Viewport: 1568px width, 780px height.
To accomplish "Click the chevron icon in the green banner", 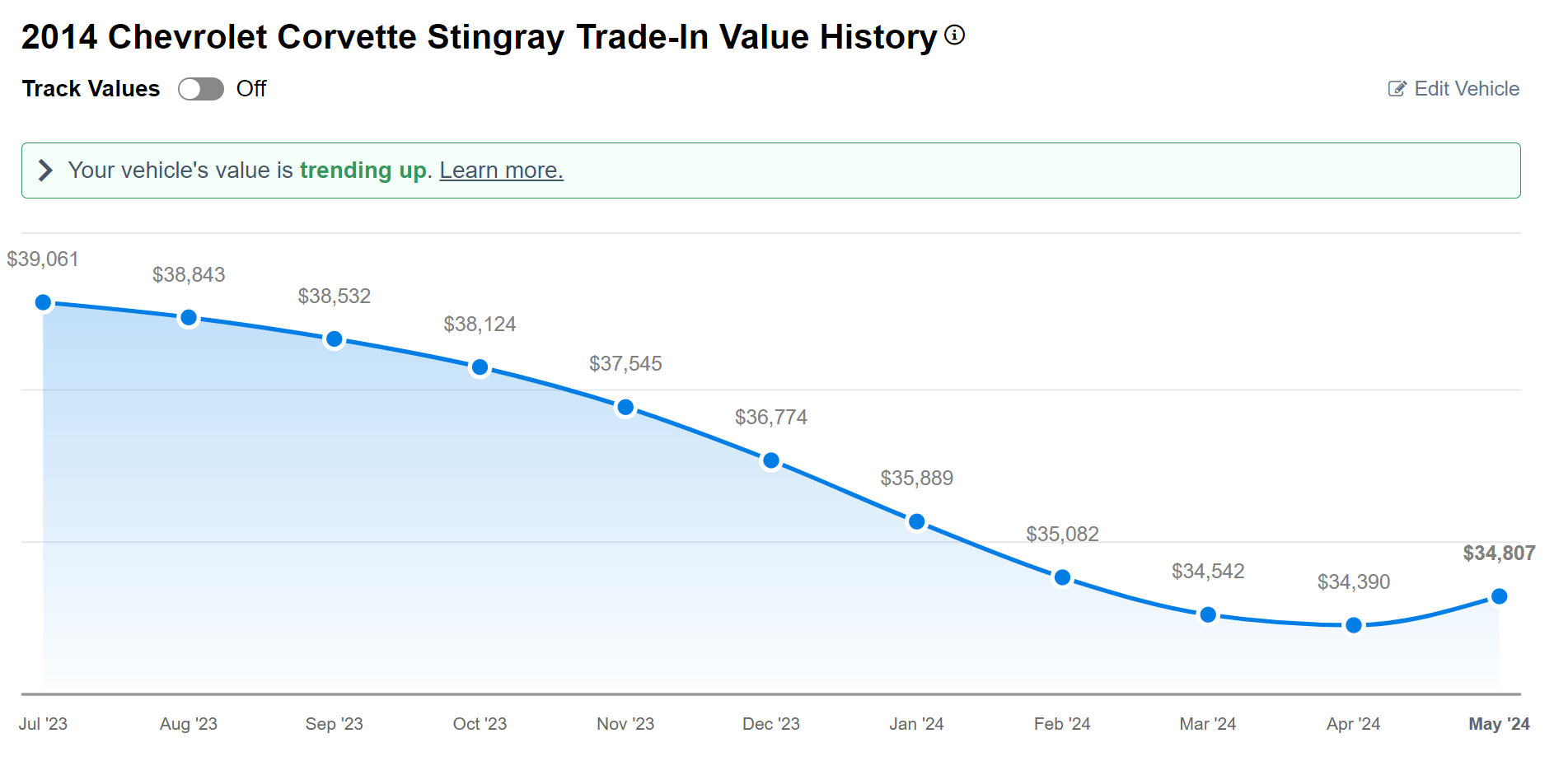I will 45,170.
